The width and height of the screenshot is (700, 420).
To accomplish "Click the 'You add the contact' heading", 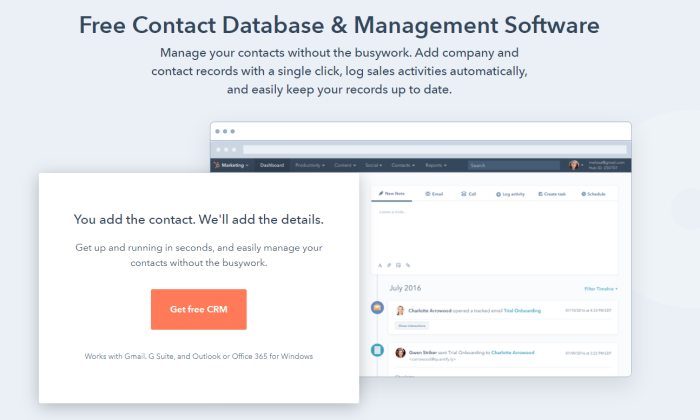I will point(199,220).
